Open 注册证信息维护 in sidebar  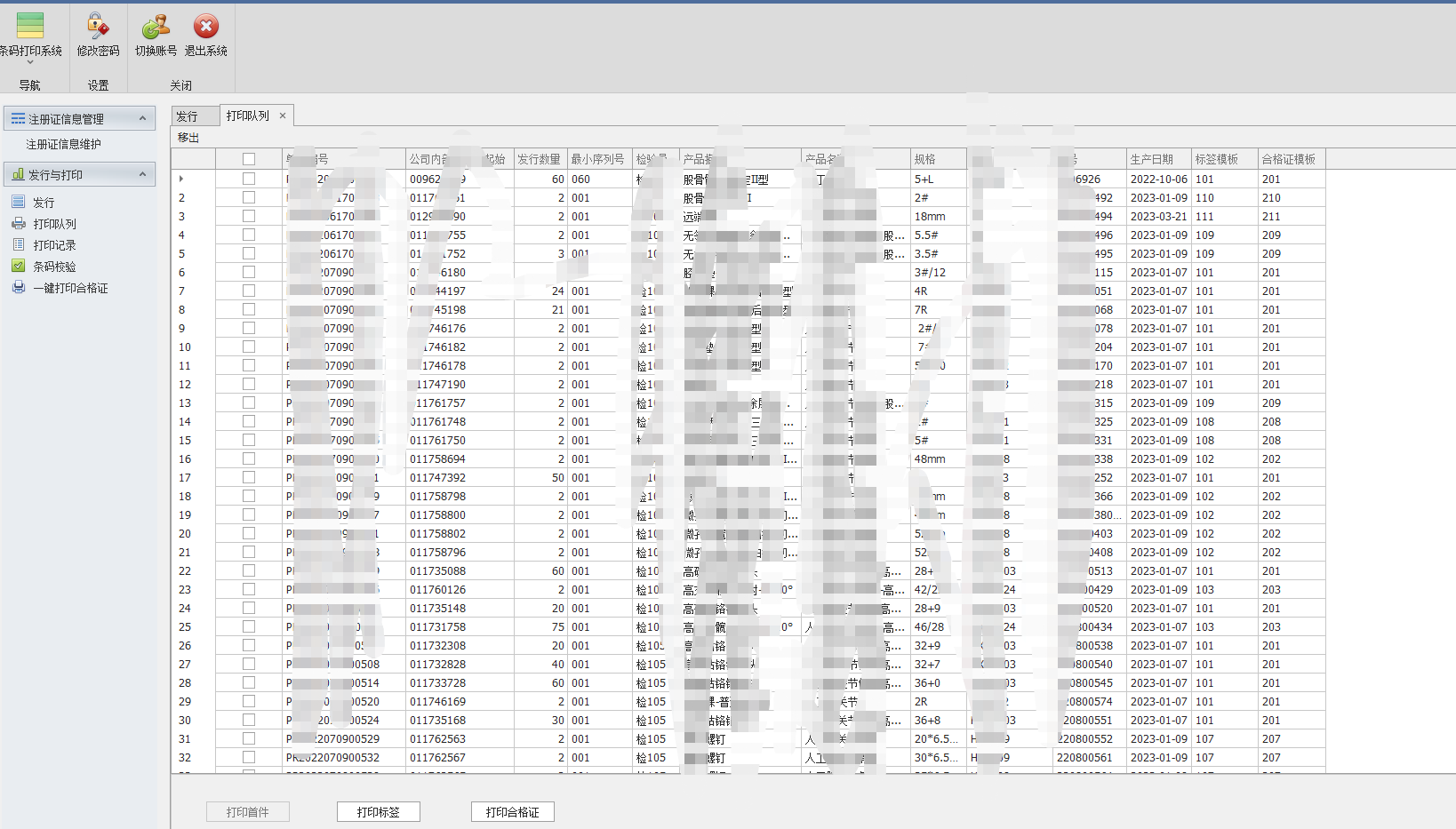coord(63,144)
